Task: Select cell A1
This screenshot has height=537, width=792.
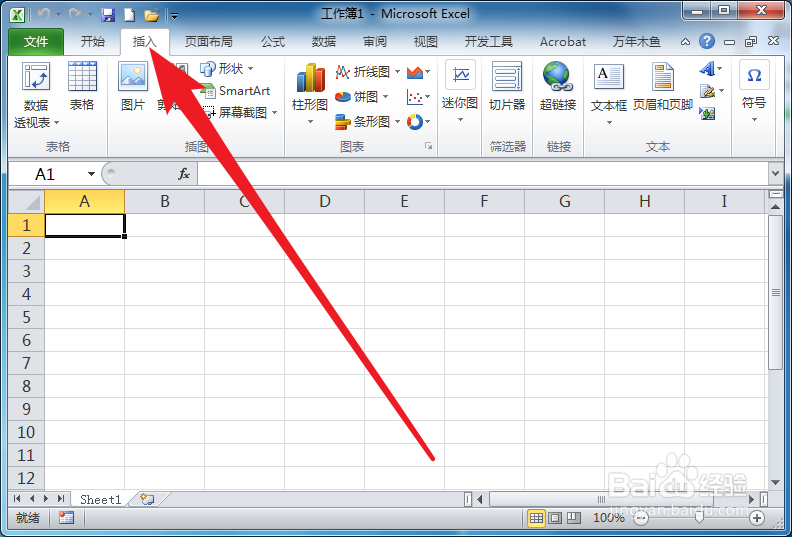Action: 84,225
